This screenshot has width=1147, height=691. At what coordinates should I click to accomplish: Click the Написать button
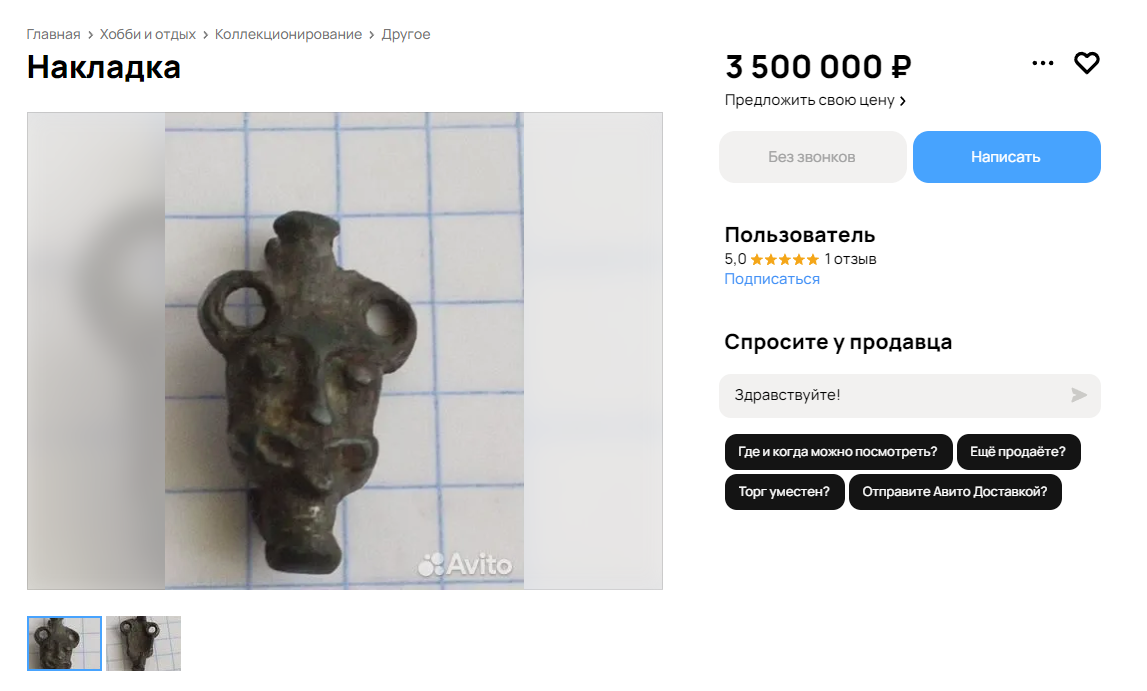pos(1007,157)
